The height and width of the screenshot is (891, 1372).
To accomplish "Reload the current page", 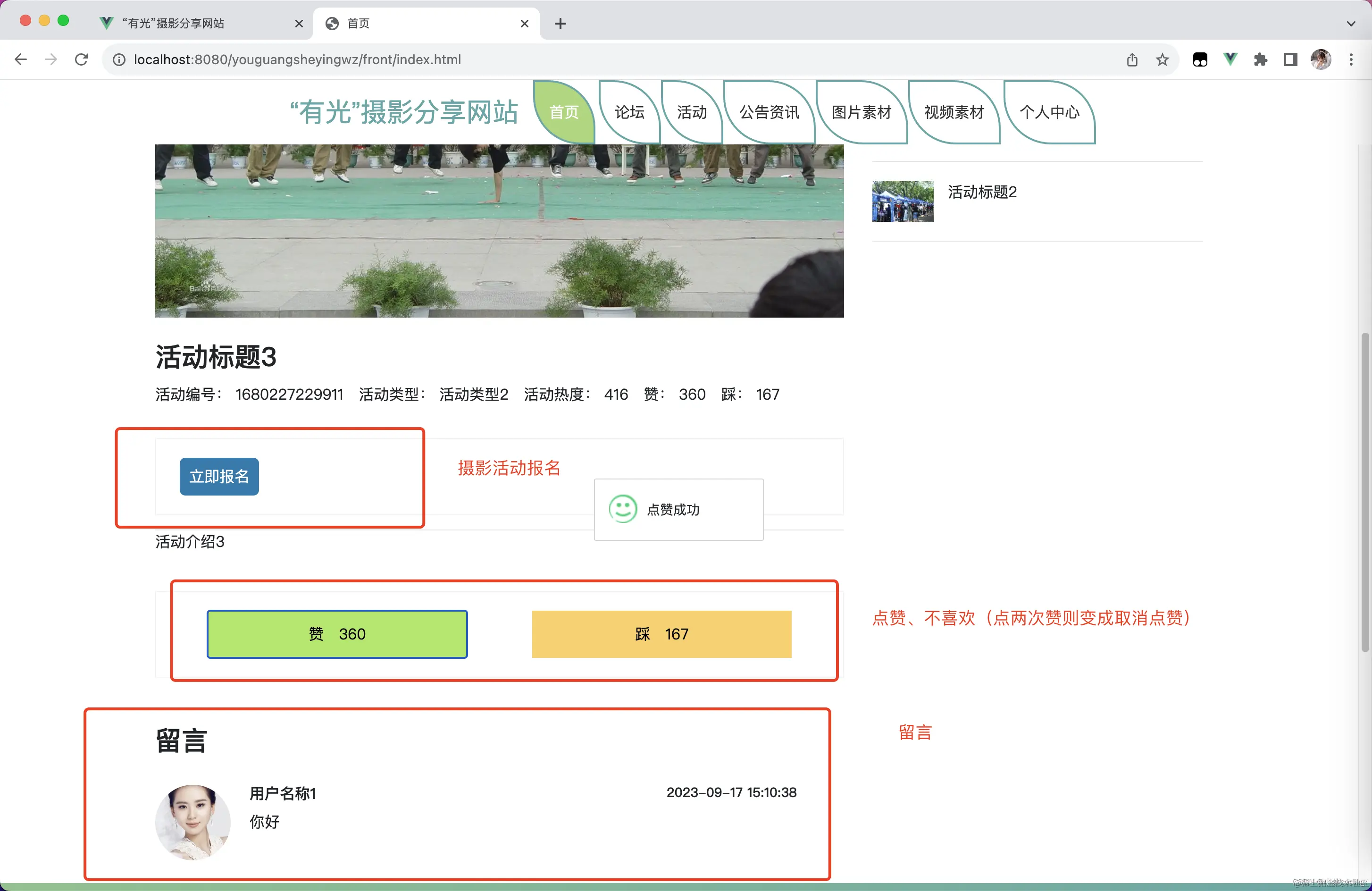I will pyautogui.click(x=81, y=59).
